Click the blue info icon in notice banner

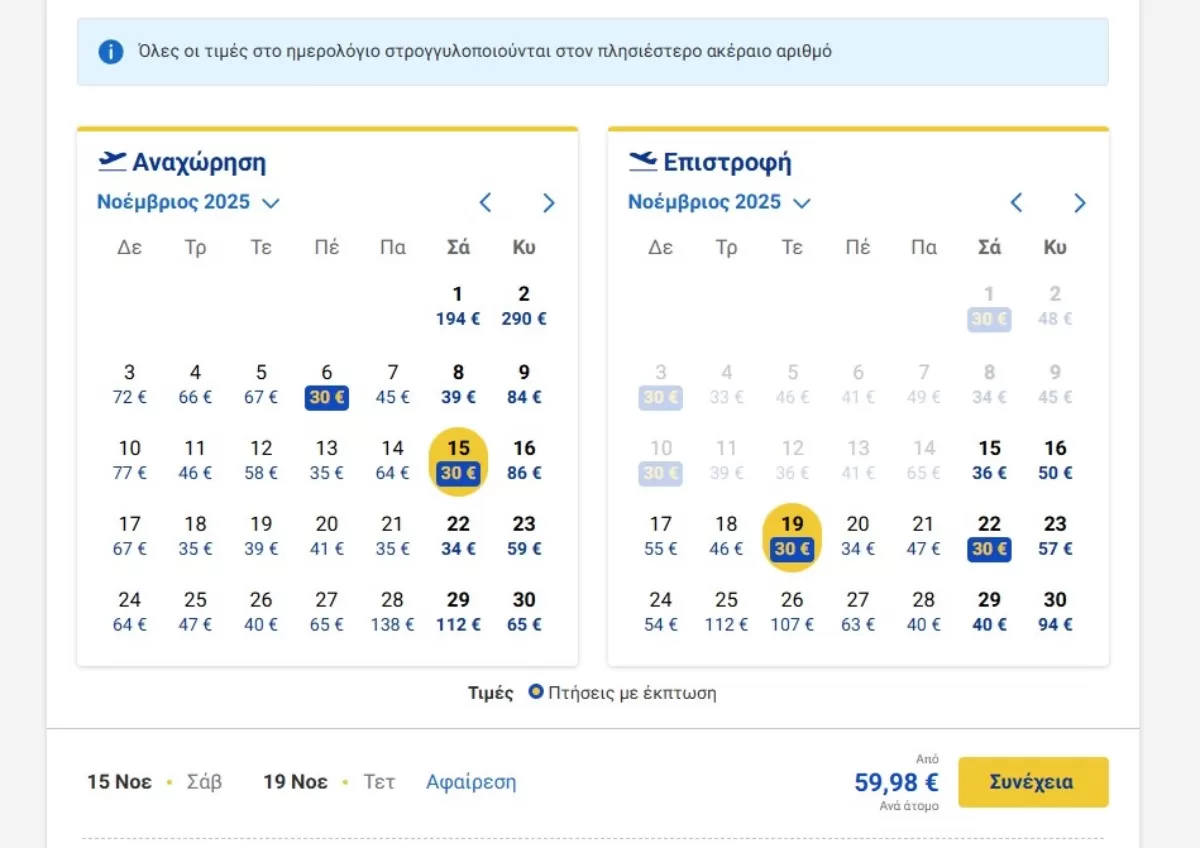tap(111, 51)
